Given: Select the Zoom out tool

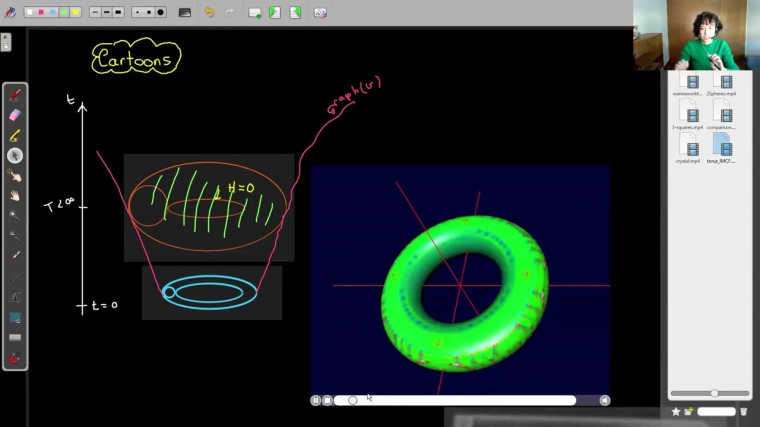Looking at the screenshot, I should click(x=15, y=236).
